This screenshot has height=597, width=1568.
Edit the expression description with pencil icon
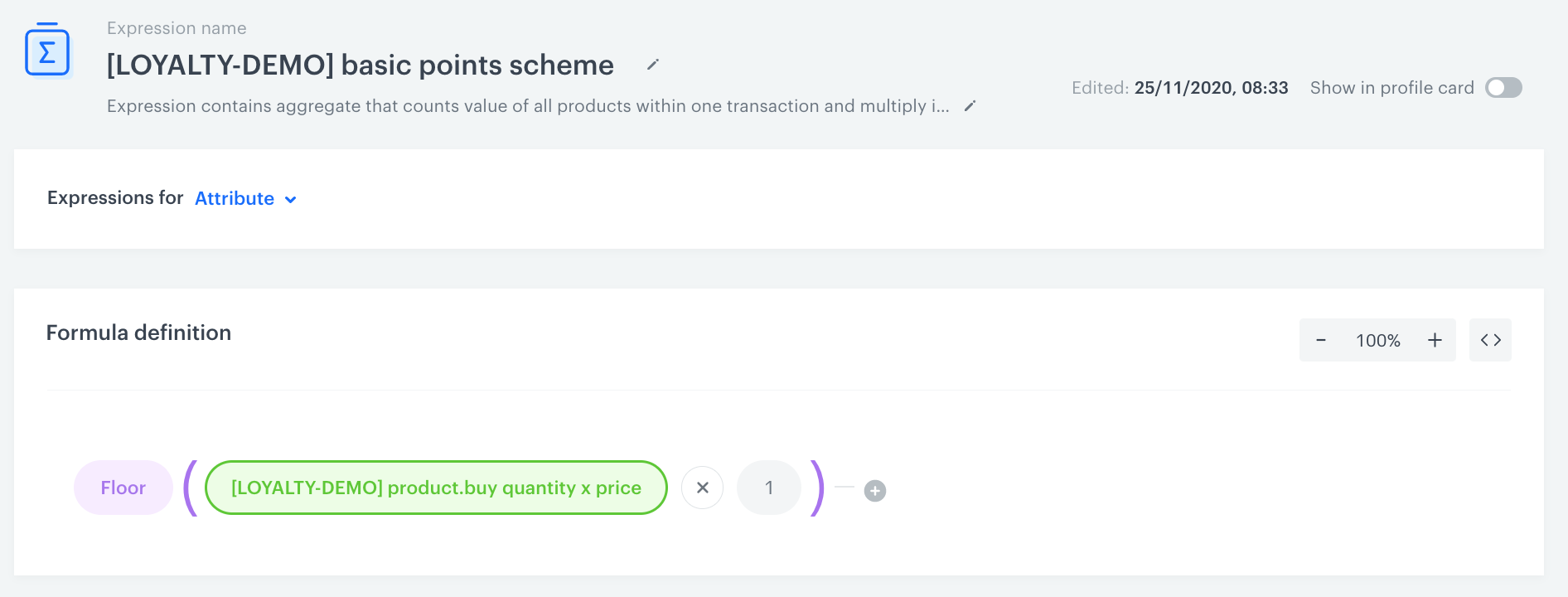pos(970,106)
